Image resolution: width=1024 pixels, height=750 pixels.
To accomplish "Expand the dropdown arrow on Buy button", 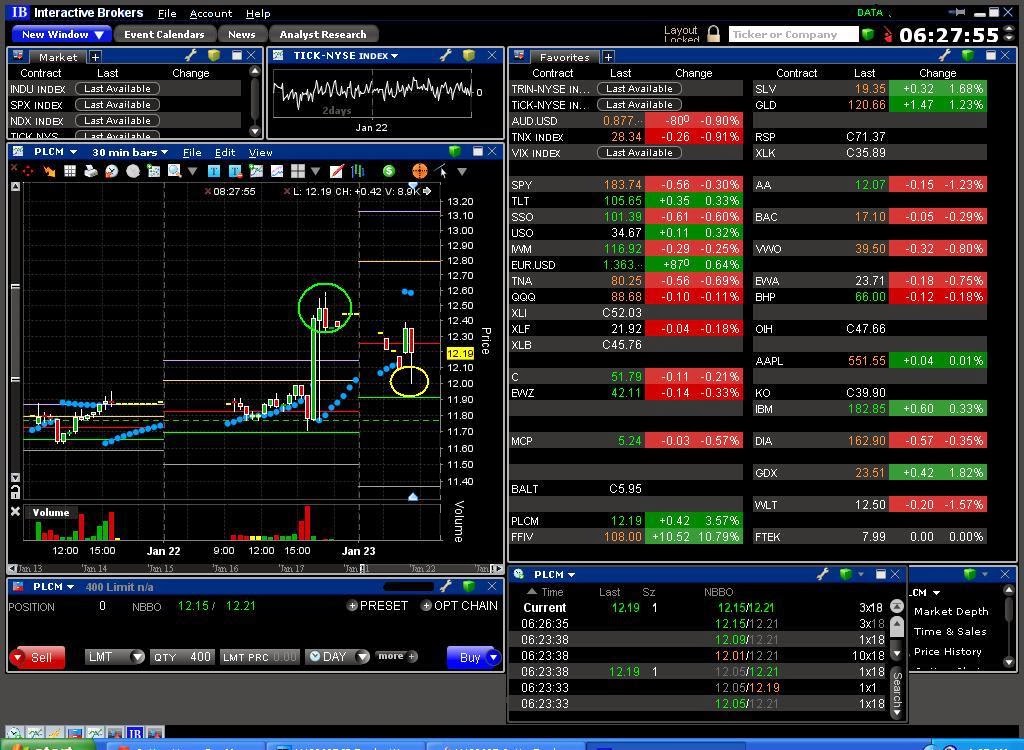I will coord(493,657).
